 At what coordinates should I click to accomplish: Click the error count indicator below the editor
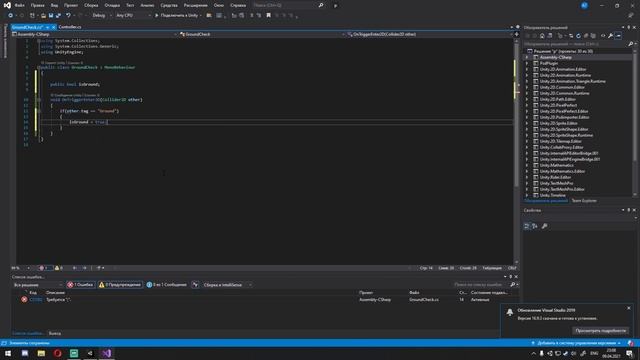tap(45, 268)
